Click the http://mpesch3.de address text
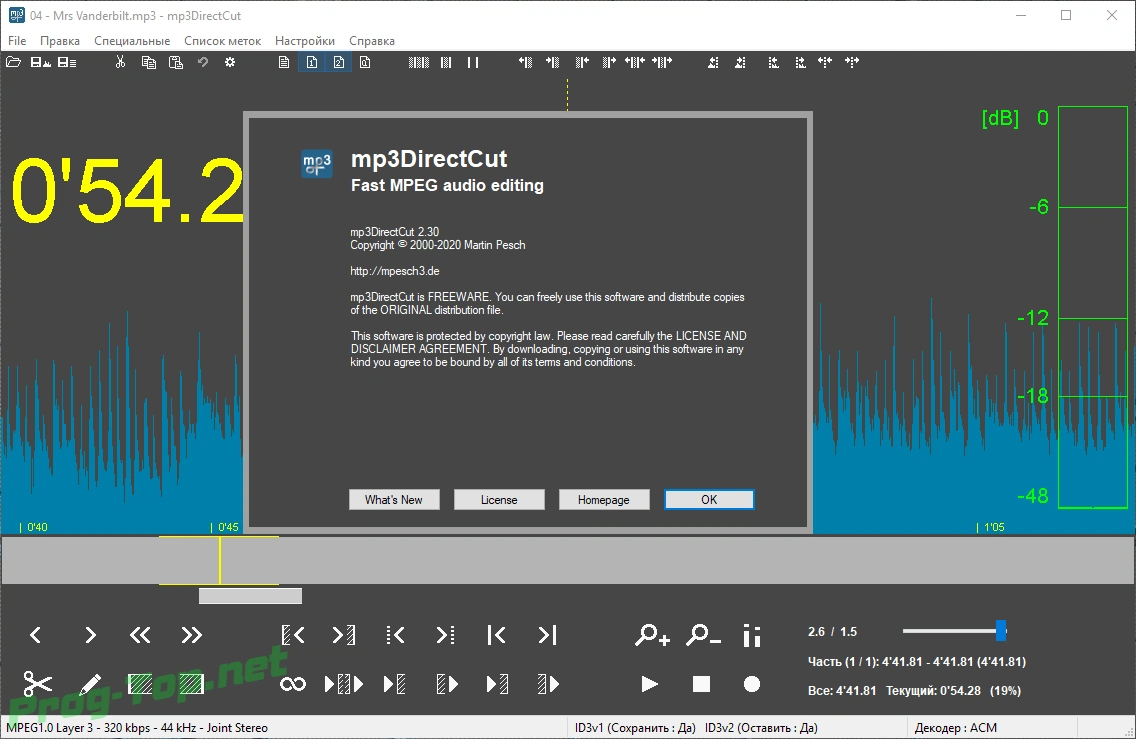 [x=395, y=271]
